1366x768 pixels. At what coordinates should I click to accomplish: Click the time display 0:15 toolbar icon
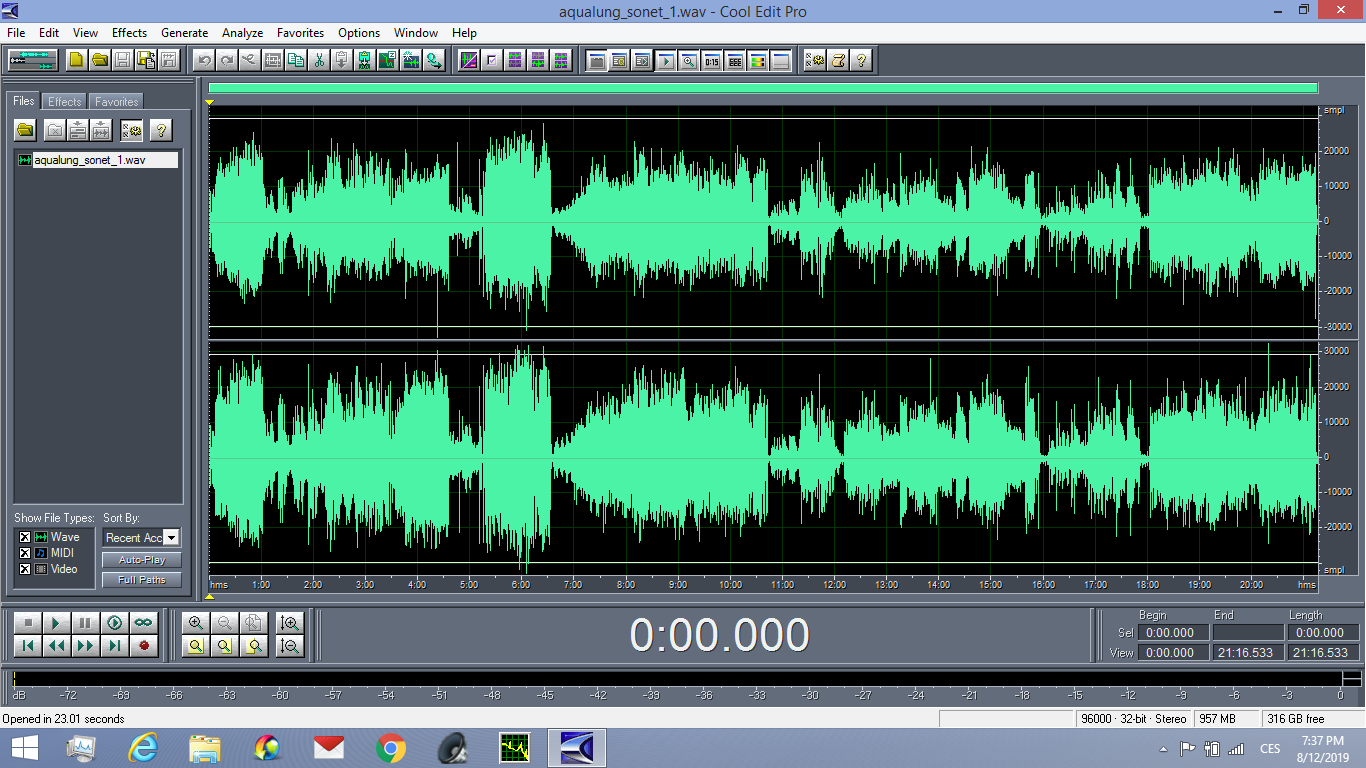[x=712, y=60]
